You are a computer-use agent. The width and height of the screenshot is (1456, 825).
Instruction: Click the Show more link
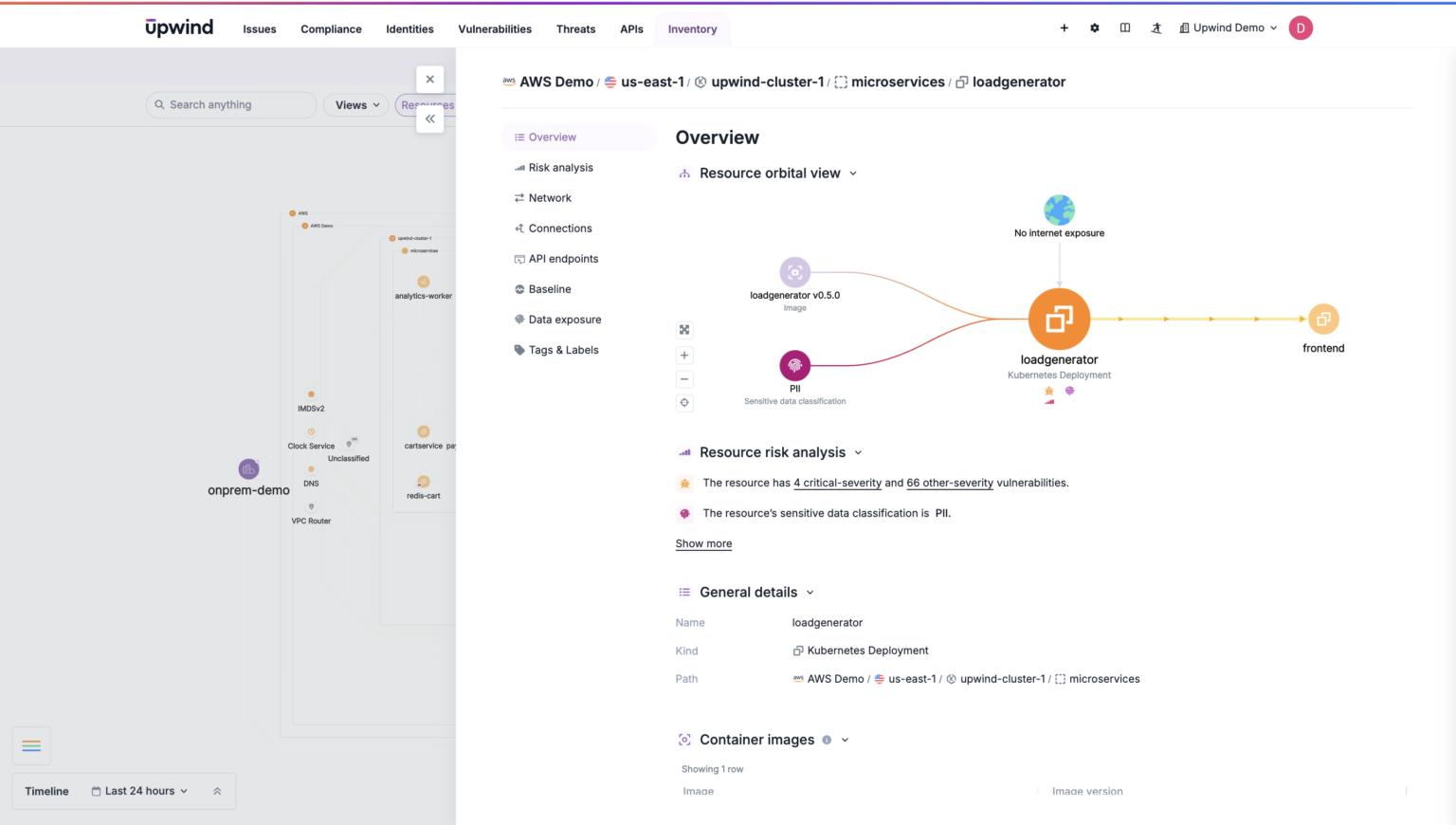click(x=703, y=542)
